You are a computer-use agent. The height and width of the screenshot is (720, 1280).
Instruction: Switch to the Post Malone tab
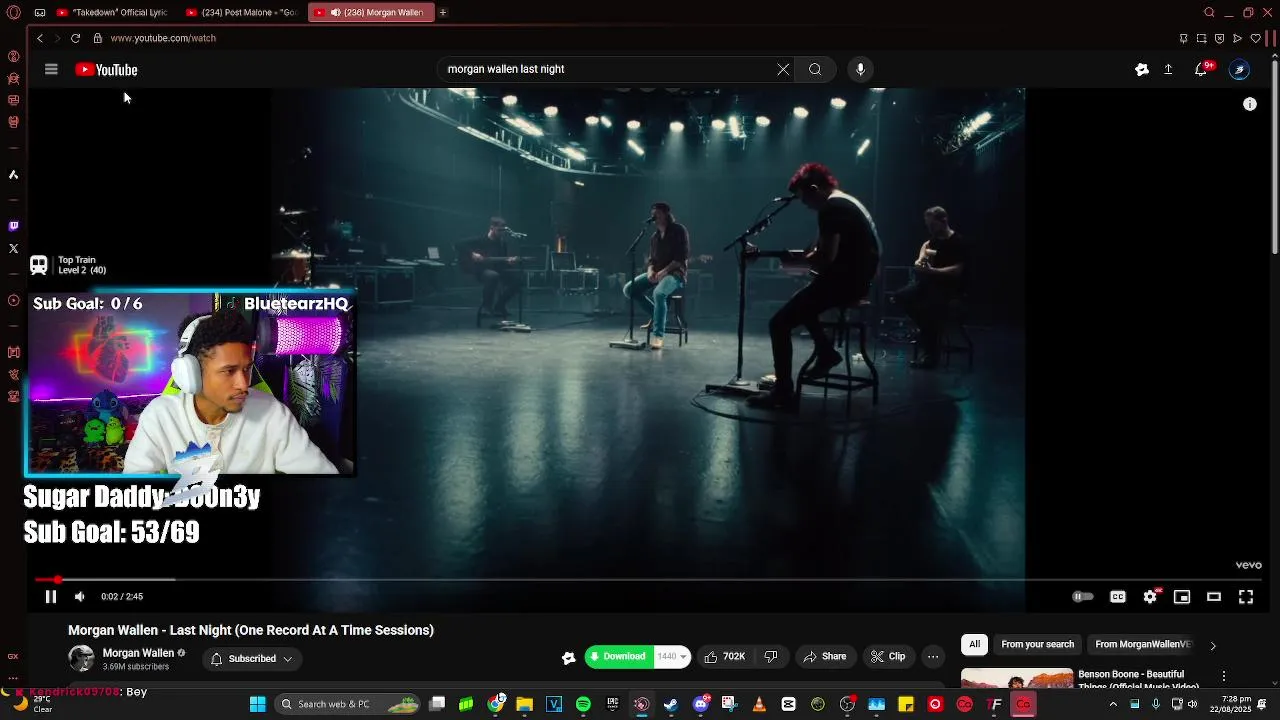click(243, 12)
